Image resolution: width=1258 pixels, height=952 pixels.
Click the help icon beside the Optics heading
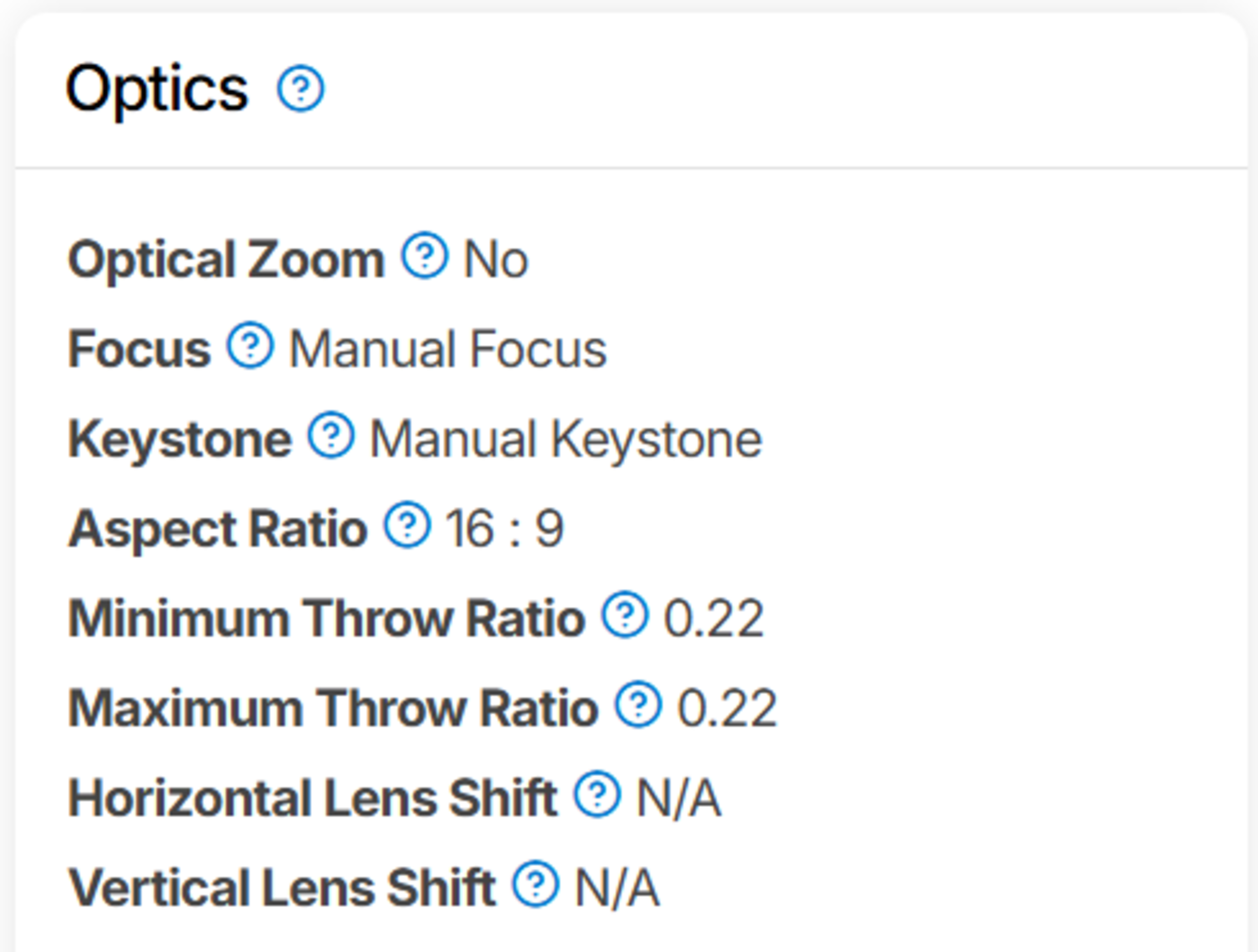(300, 88)
